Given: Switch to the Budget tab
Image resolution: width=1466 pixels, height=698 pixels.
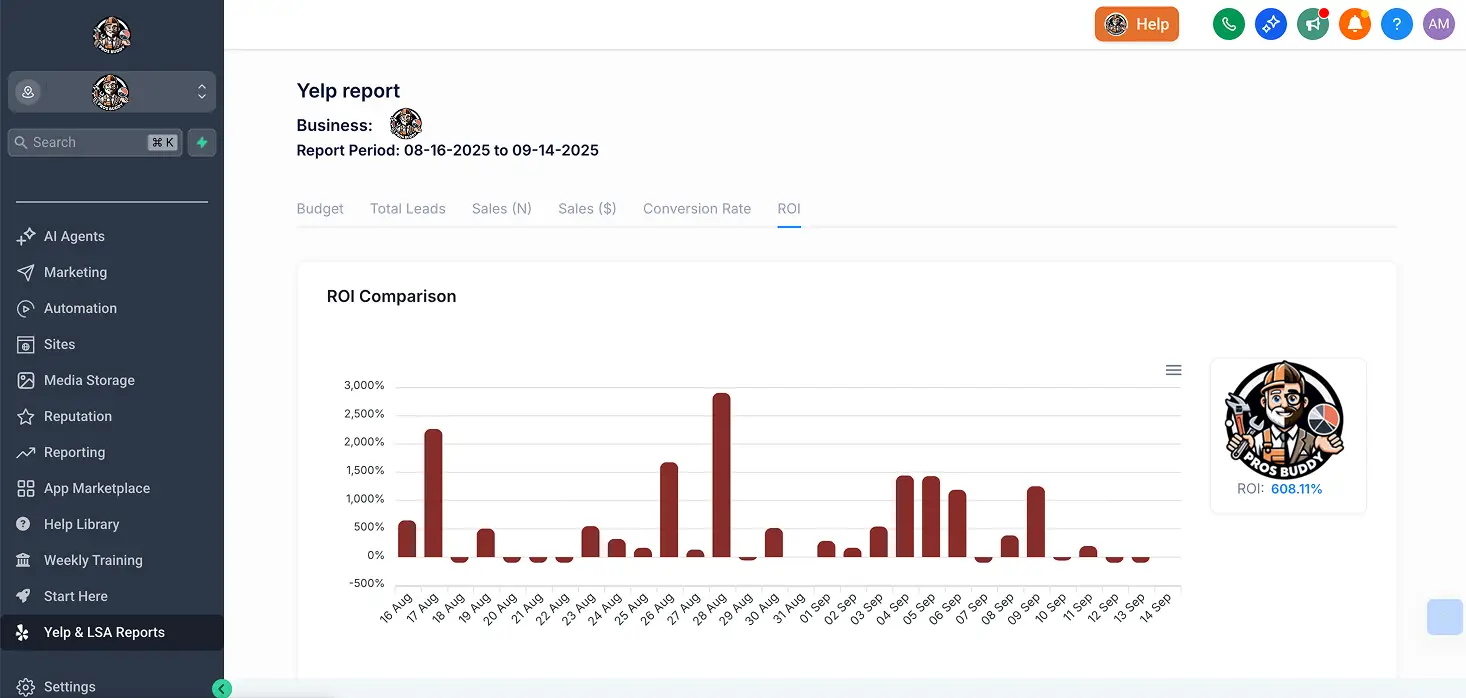Looking at the screenshot, I should (x=320, y=209).
